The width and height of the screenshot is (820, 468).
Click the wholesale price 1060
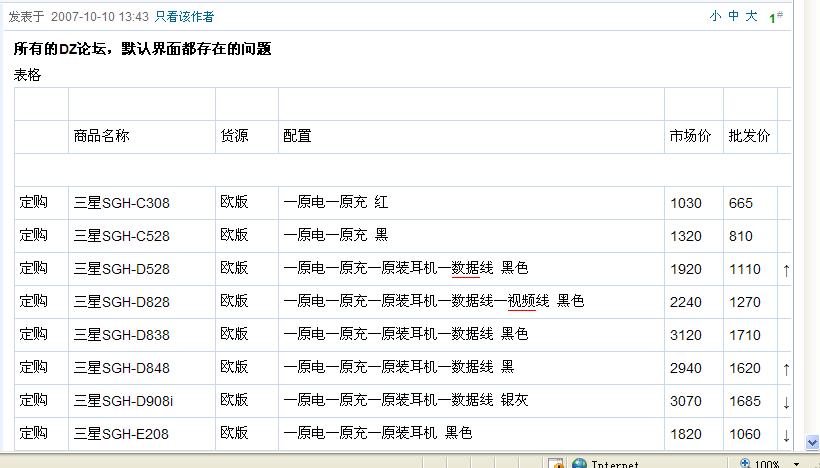[x=745, y=433]
